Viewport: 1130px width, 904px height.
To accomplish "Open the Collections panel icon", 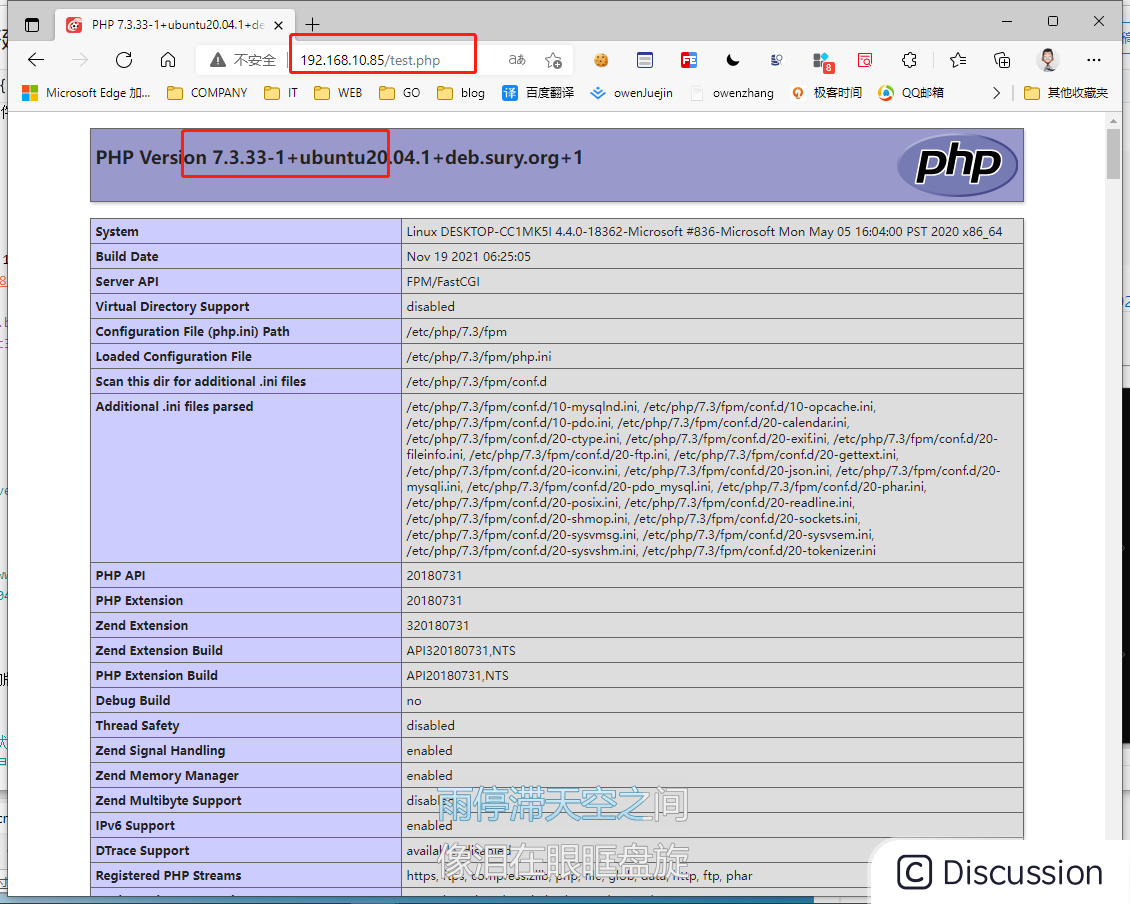I will tap(1002, 61).
